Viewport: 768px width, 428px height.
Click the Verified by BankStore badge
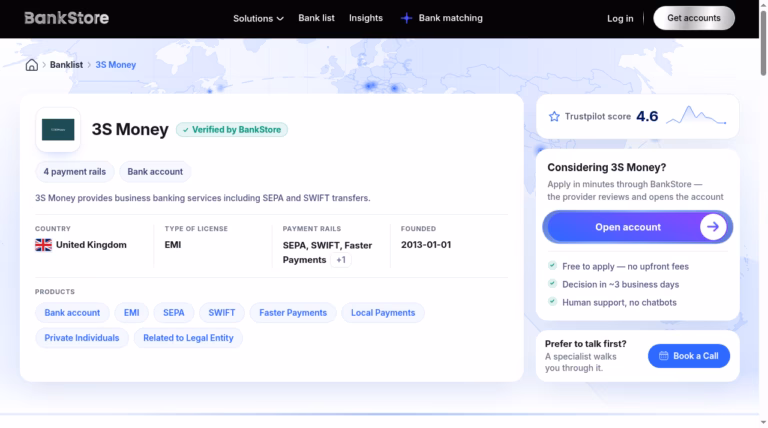pyautogui.click(x=232, y=130)
